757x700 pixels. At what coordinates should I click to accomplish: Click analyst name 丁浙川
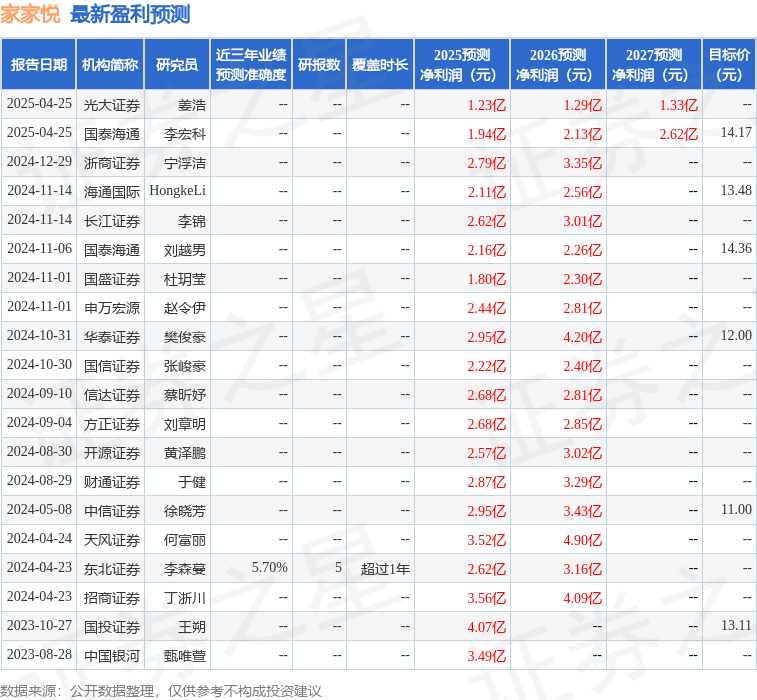click(x=184, y=598)
